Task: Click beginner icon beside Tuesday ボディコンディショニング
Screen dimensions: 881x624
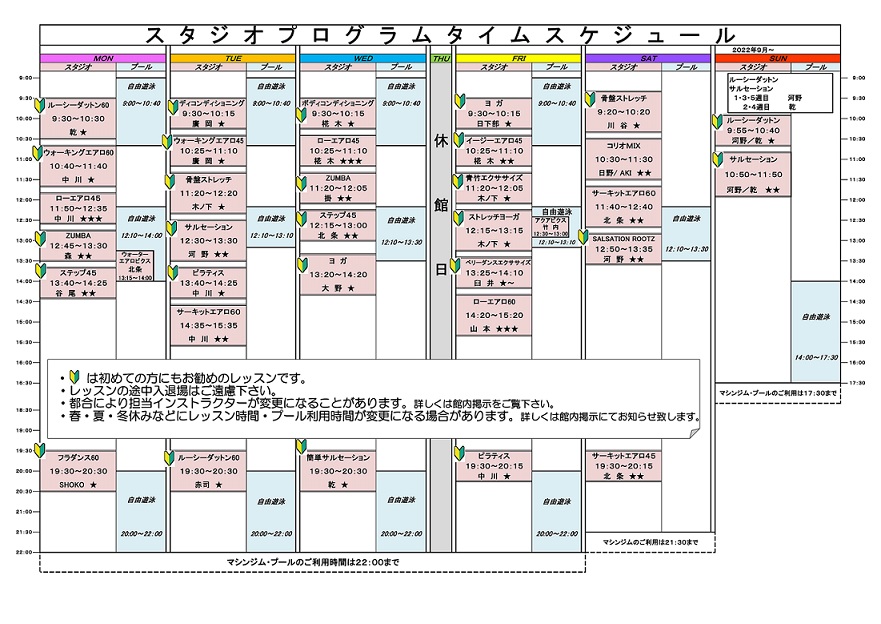Action: tap(173, 107)
